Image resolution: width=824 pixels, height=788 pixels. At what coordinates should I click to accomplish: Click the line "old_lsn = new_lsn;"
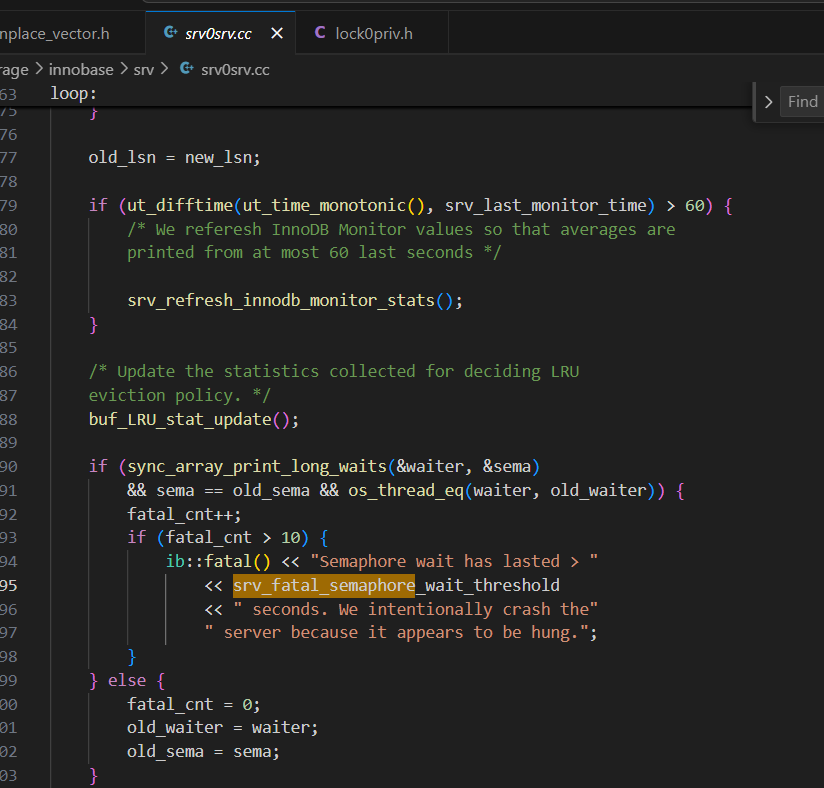(174, 157)
